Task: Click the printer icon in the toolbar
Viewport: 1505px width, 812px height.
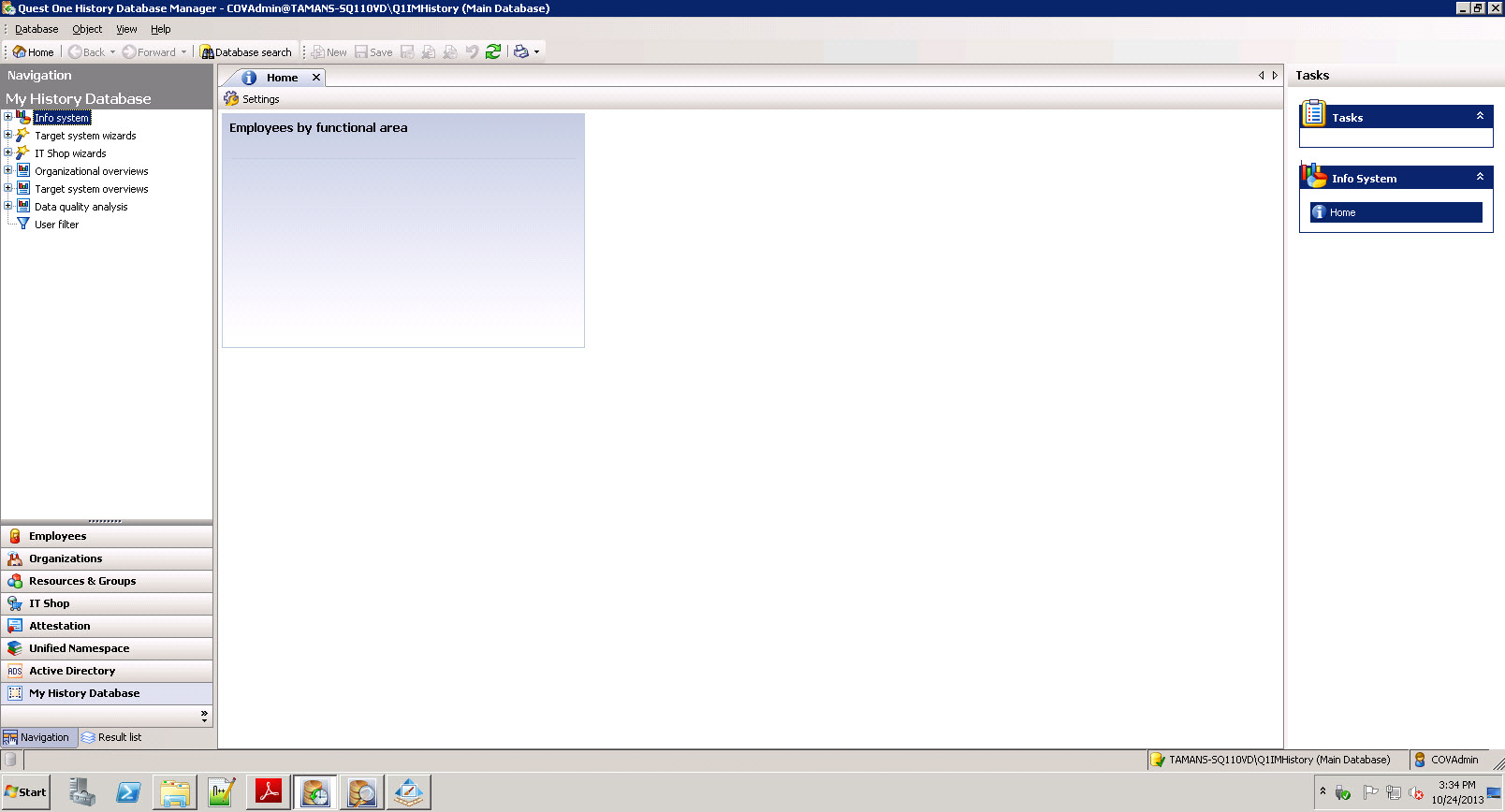Action: click(521, 52)
